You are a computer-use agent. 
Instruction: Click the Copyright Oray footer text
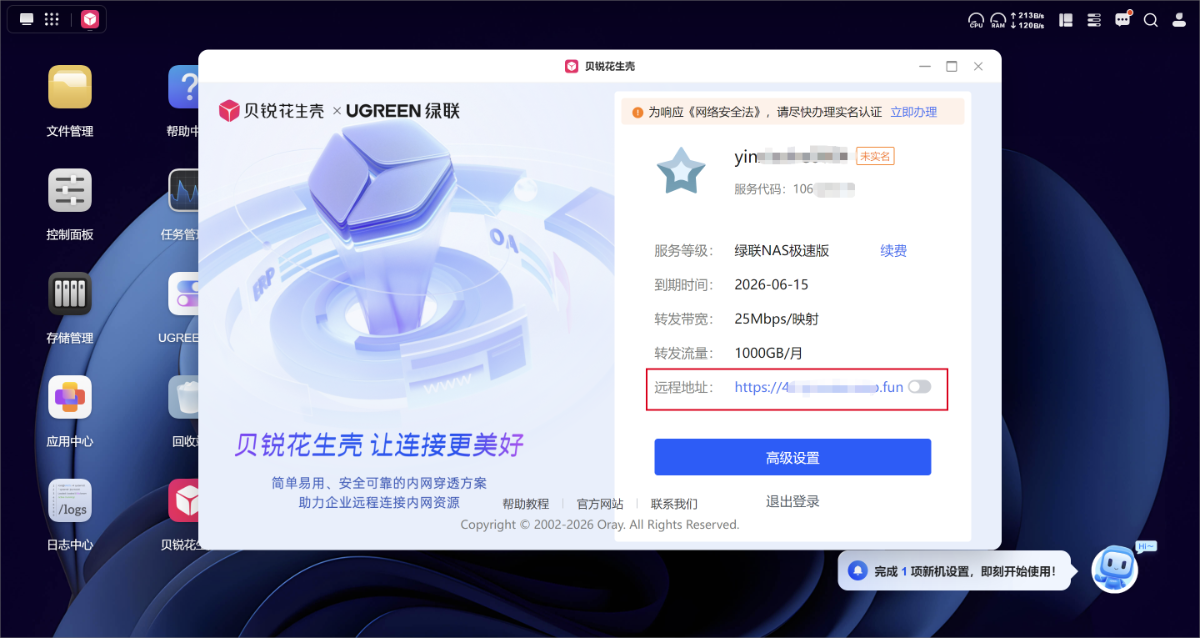pos(600,525)
